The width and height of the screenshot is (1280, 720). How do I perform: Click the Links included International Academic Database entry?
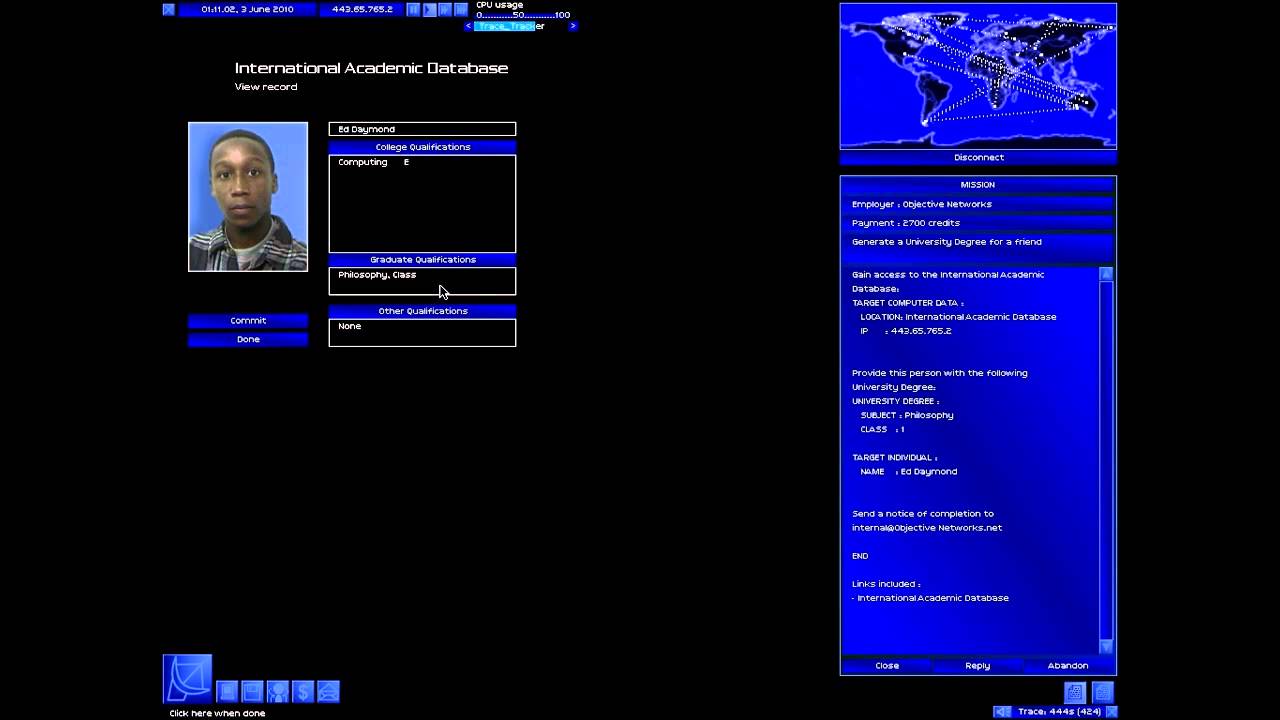pyautogui.click(x=933, y=598)
